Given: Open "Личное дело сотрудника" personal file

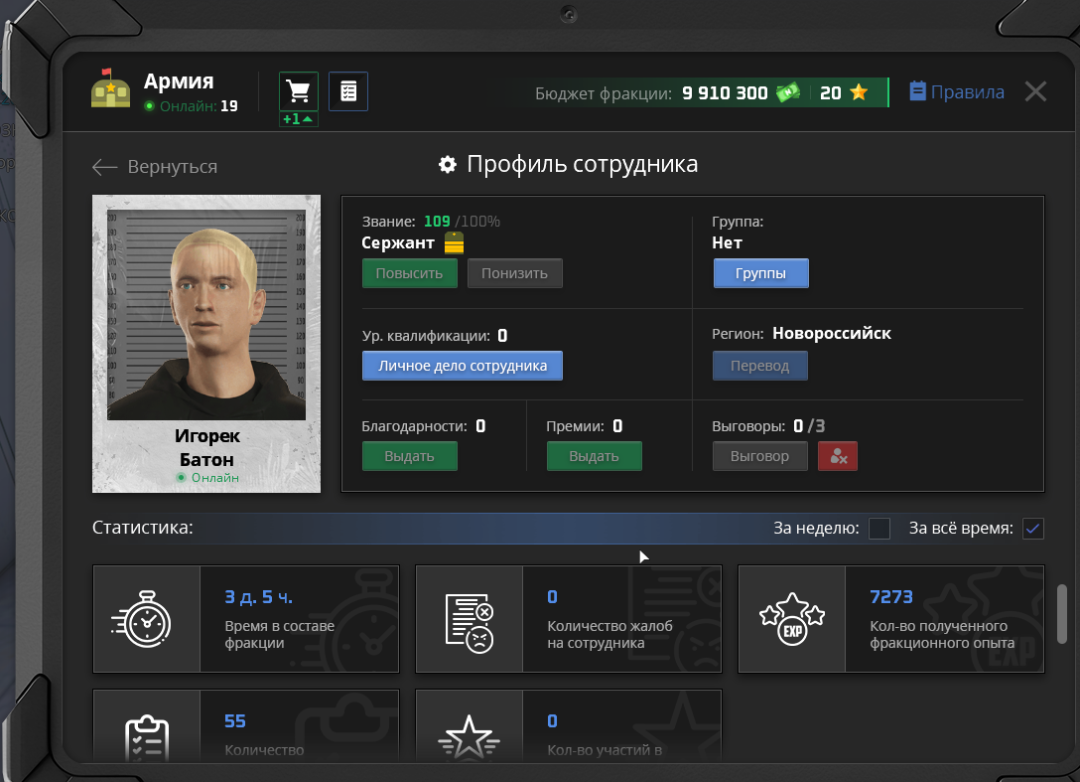Looking at the screenshot, I should (462, 366).
